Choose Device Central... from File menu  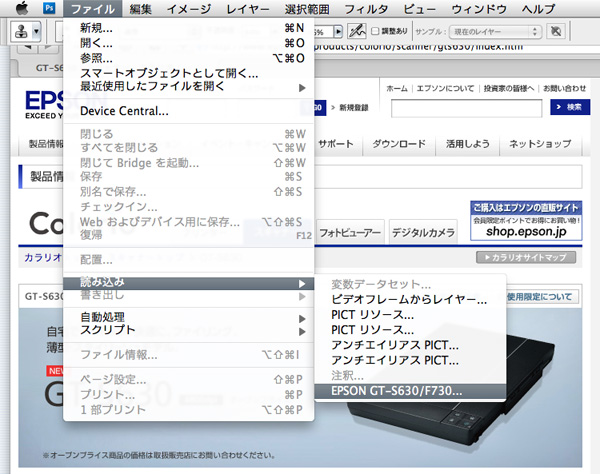click(124, 110)
